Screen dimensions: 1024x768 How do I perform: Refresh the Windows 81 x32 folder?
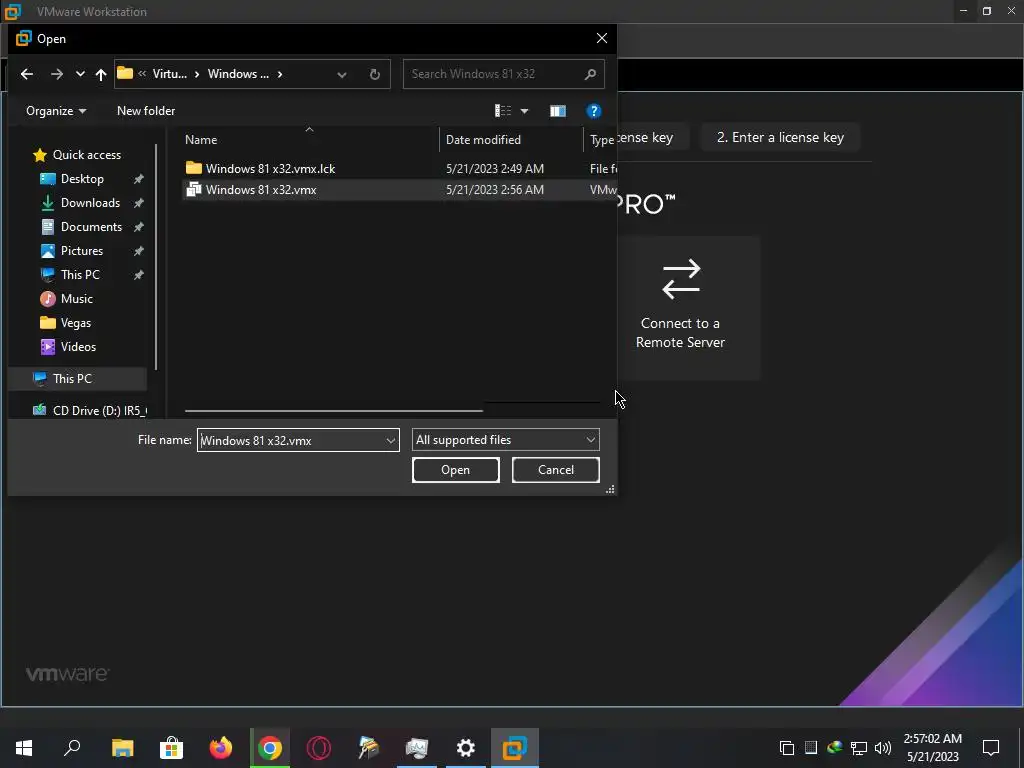375,74
